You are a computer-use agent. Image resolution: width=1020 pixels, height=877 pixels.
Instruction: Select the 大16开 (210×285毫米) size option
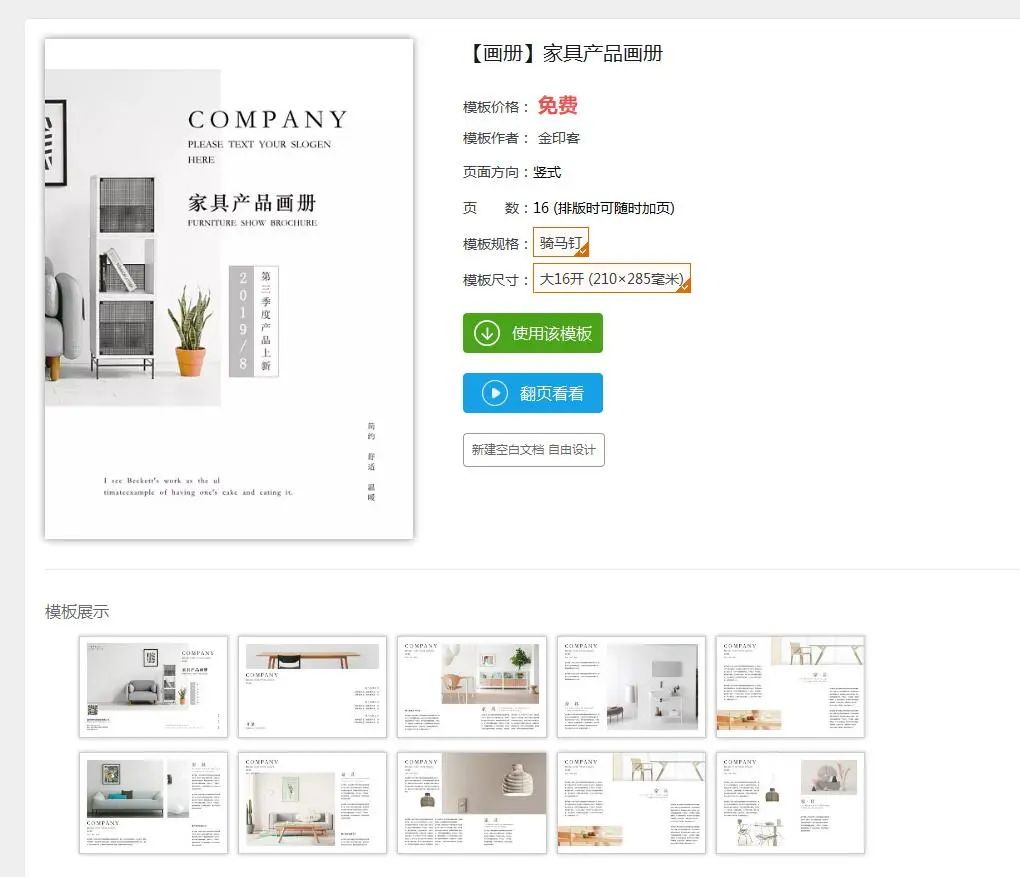coord(611,278)
